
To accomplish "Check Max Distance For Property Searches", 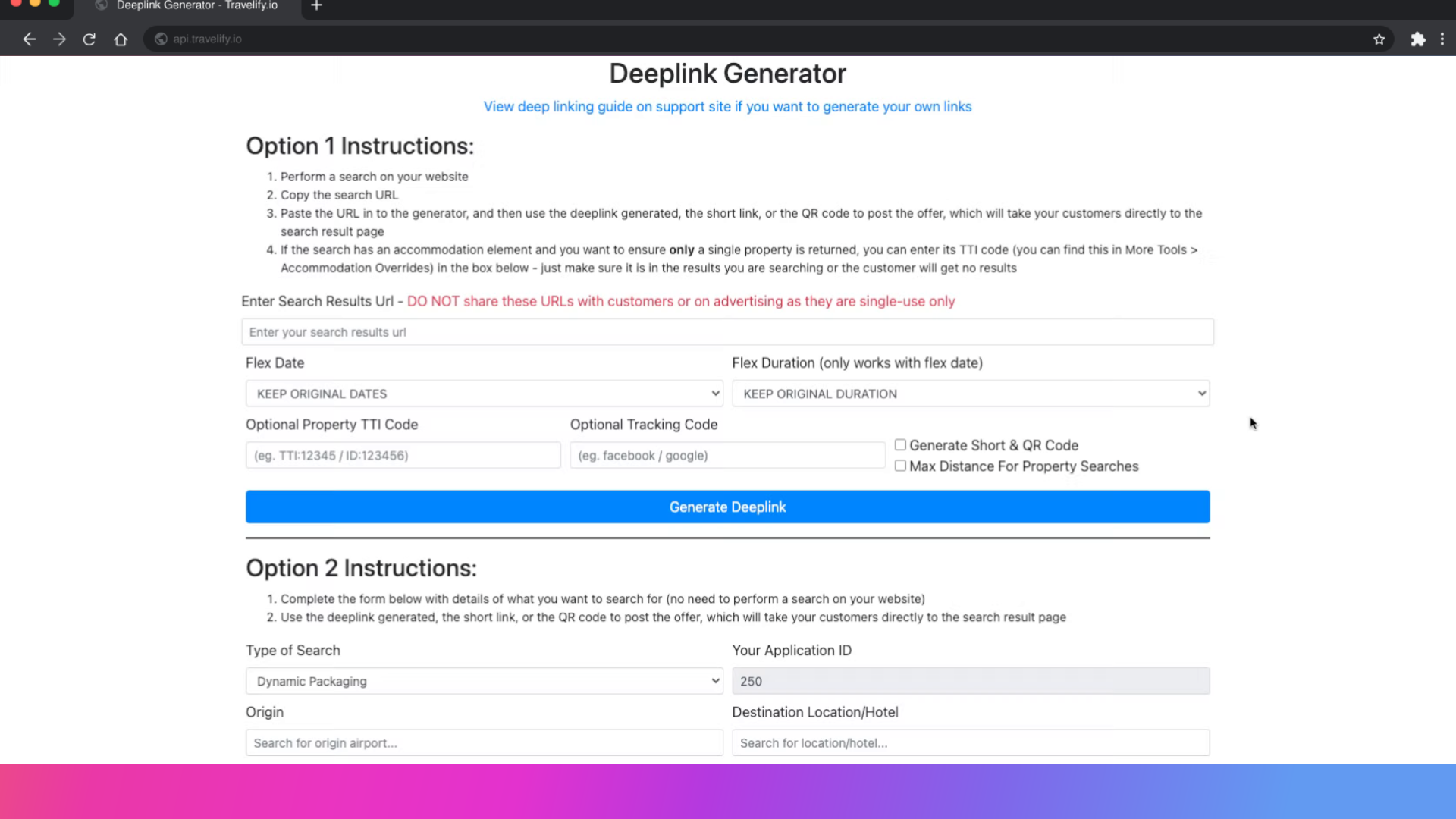I will 899,466.
